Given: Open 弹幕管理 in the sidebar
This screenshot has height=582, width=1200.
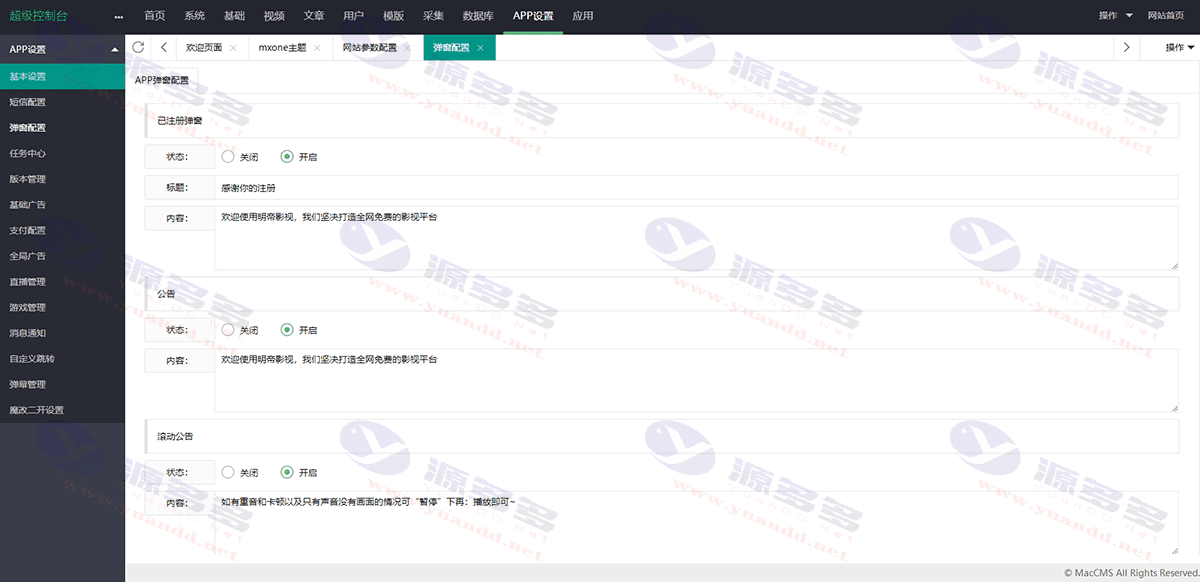Looking at the screenshot, I should coord(62,384).
